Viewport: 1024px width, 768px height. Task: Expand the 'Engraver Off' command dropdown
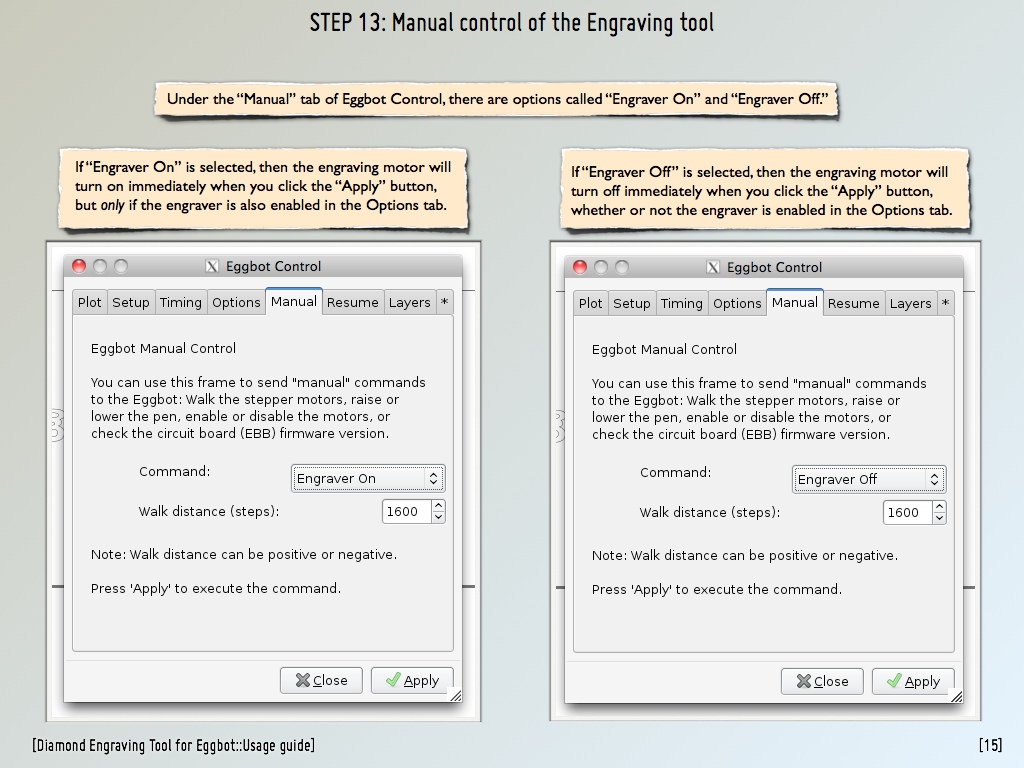869,480
